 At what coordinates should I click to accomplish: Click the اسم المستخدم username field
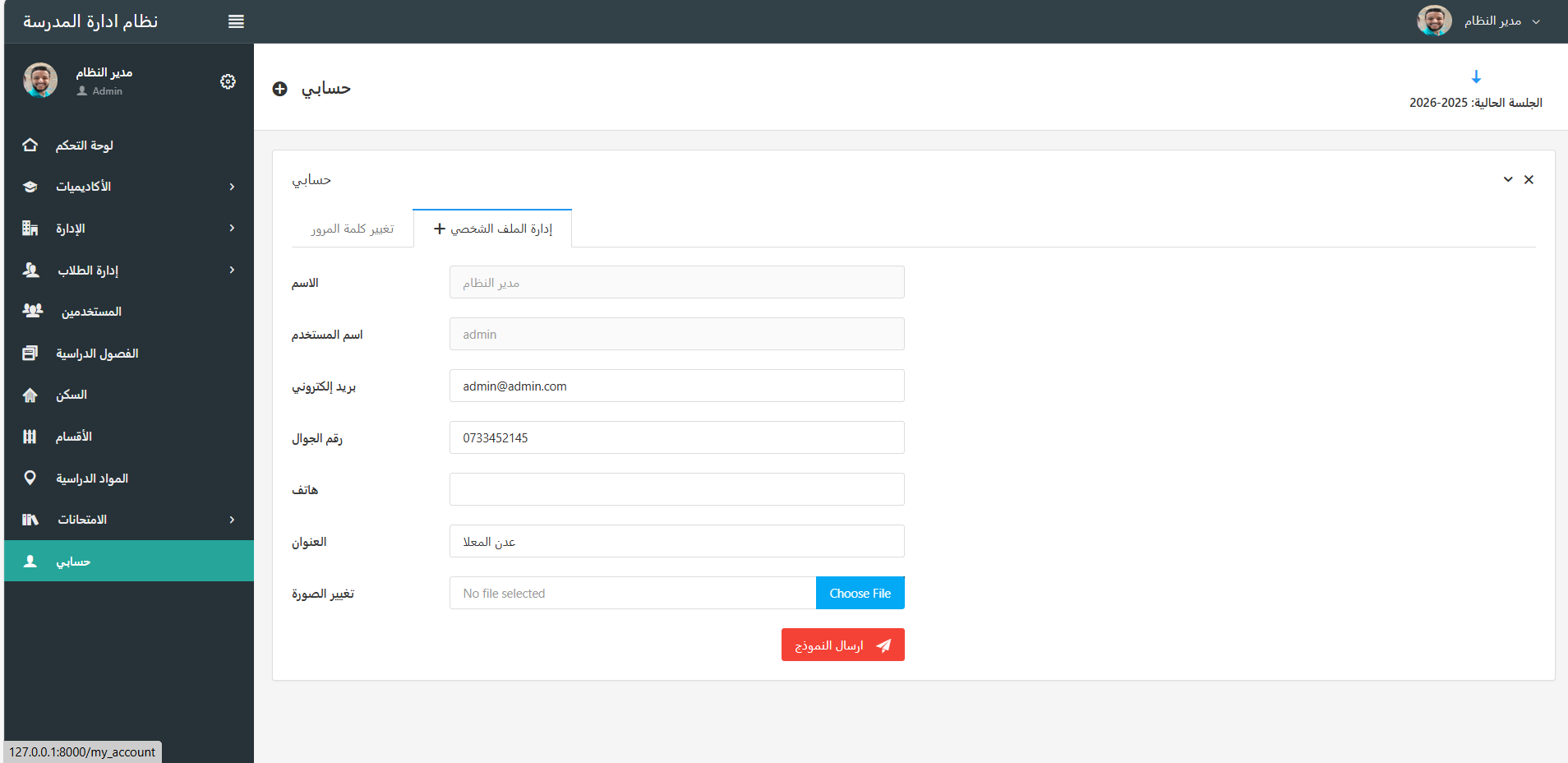click(x=676, y=334)
